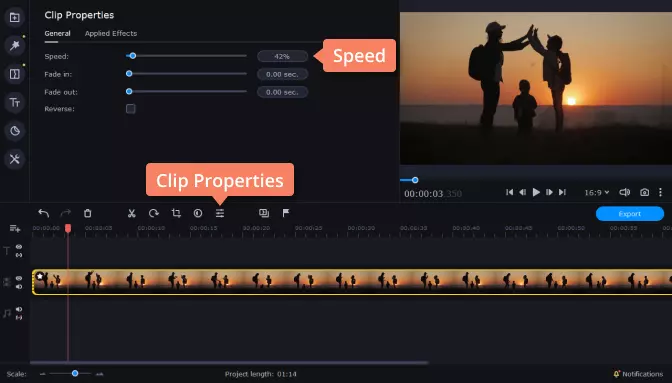Rotate the clip with rotate icon
Image resolution: width=672 pixels, height=383 pixels.
click(x=154, y=213)
